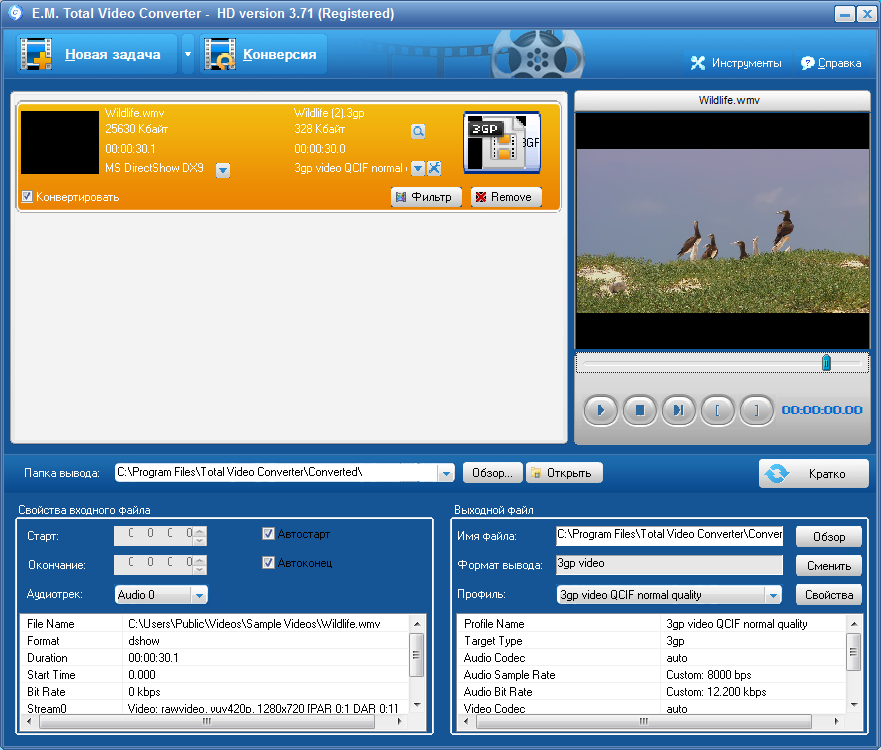Expand the 3gp video QCIF normal quality profile dropdown
The height and width of the screenshot is (750, 881).
[x=773, y=595]
